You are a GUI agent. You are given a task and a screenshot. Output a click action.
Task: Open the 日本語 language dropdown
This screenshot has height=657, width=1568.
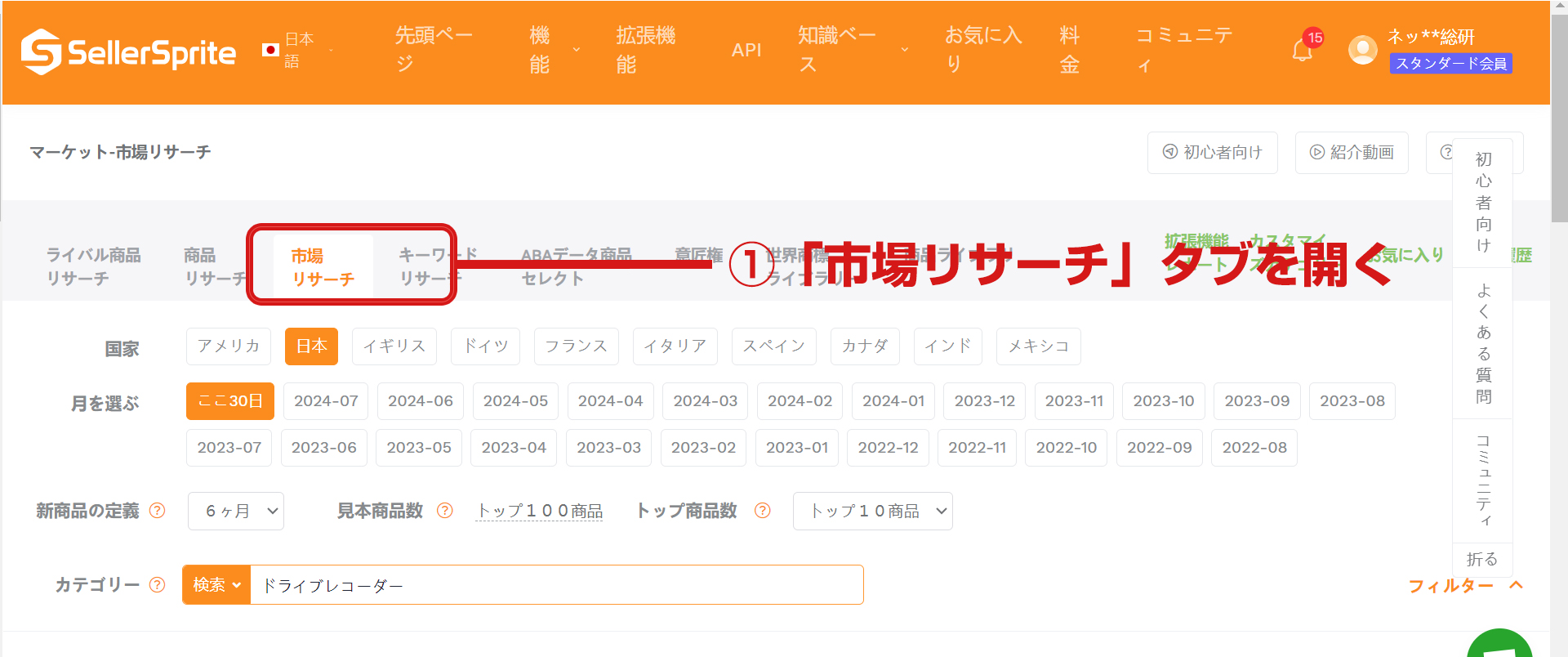[x=299, y=50]
